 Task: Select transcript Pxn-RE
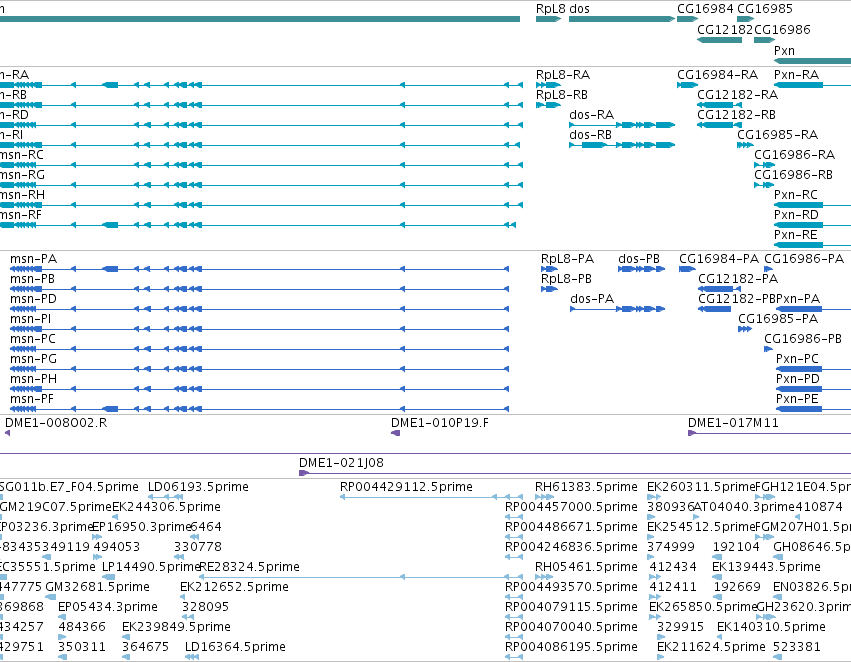click(x=796, y=235)
